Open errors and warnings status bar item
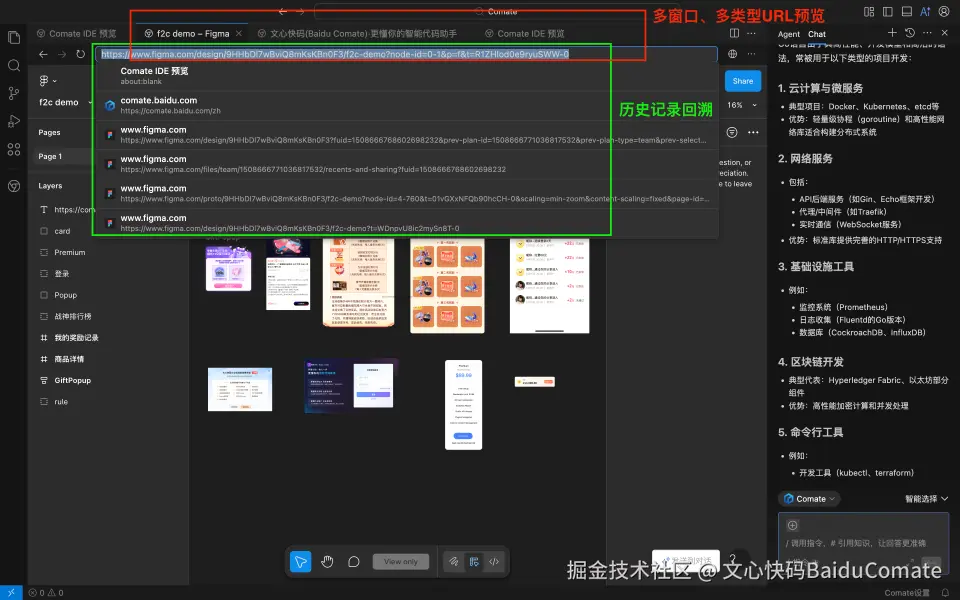The height and width of the screenshot is (600, 960). point(46,593)
